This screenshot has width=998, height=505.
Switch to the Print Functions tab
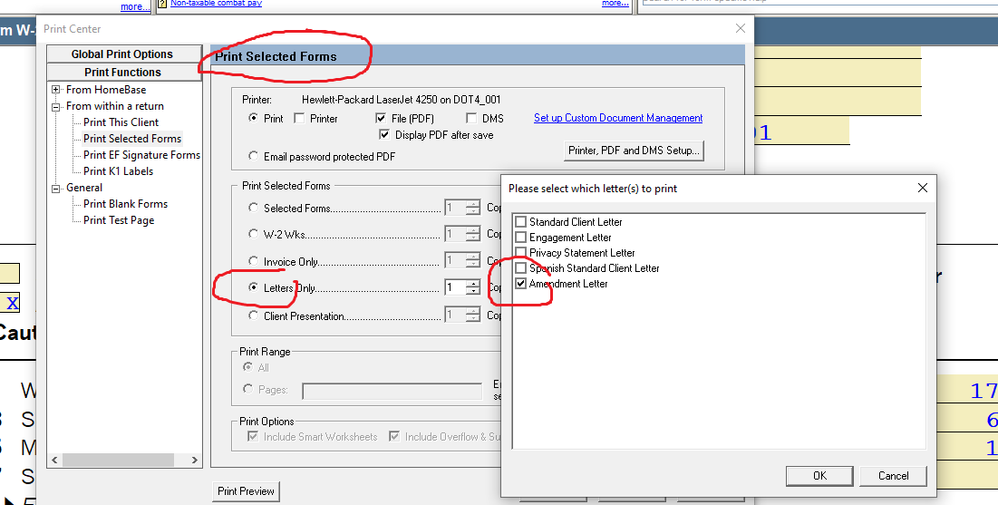(x=122, y=72)
